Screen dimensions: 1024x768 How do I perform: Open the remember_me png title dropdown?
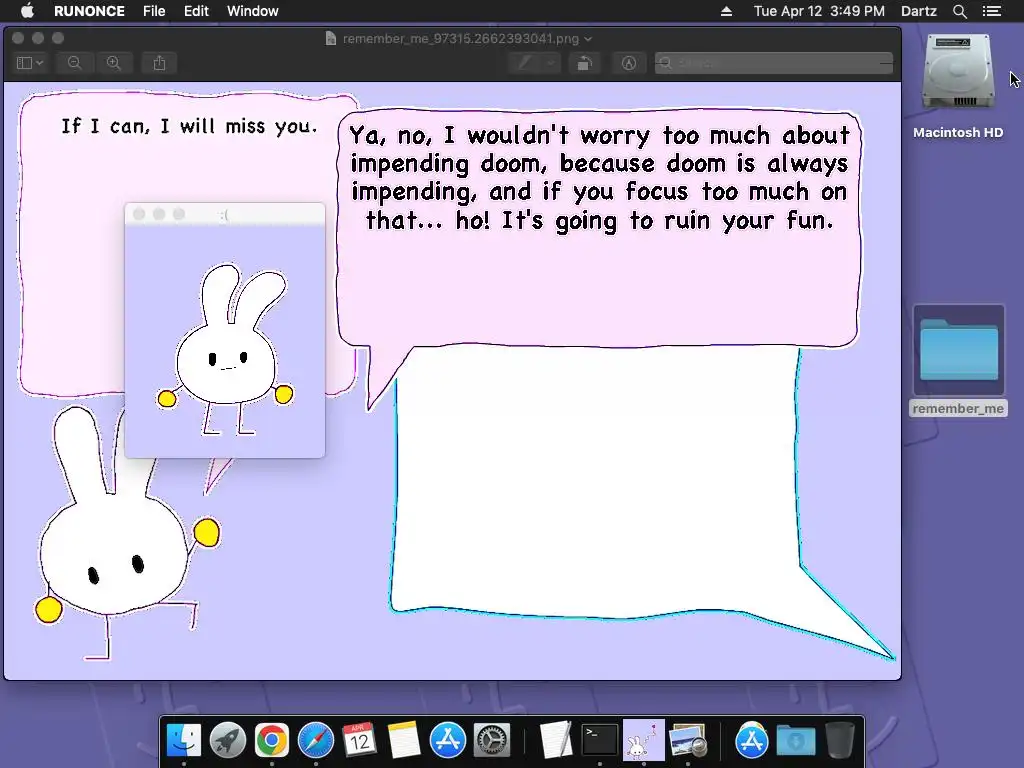(x=588, y=39)
